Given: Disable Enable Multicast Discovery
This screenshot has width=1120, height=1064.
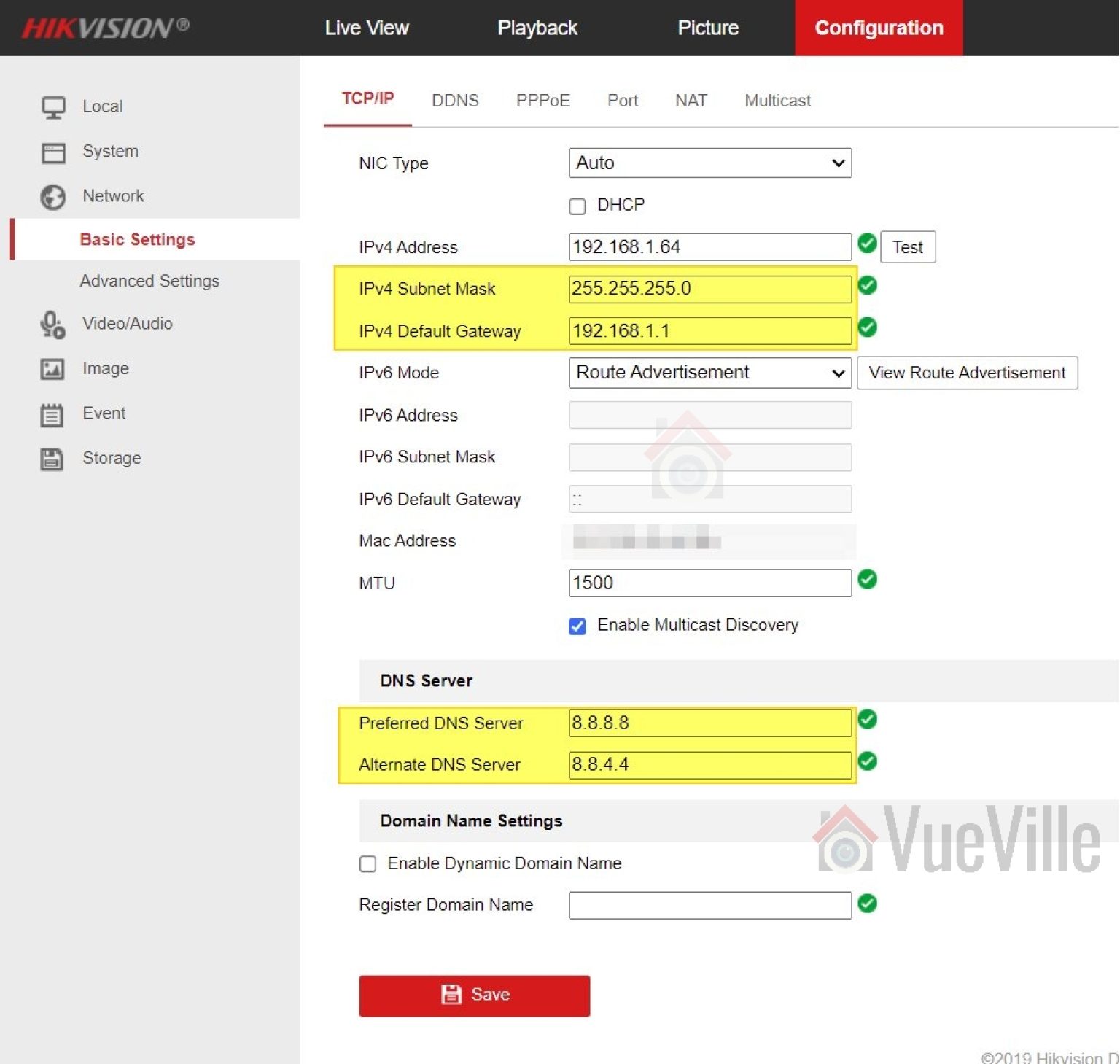Looking at the screenshot, I should pyautogui.click(x=577, y=626).
